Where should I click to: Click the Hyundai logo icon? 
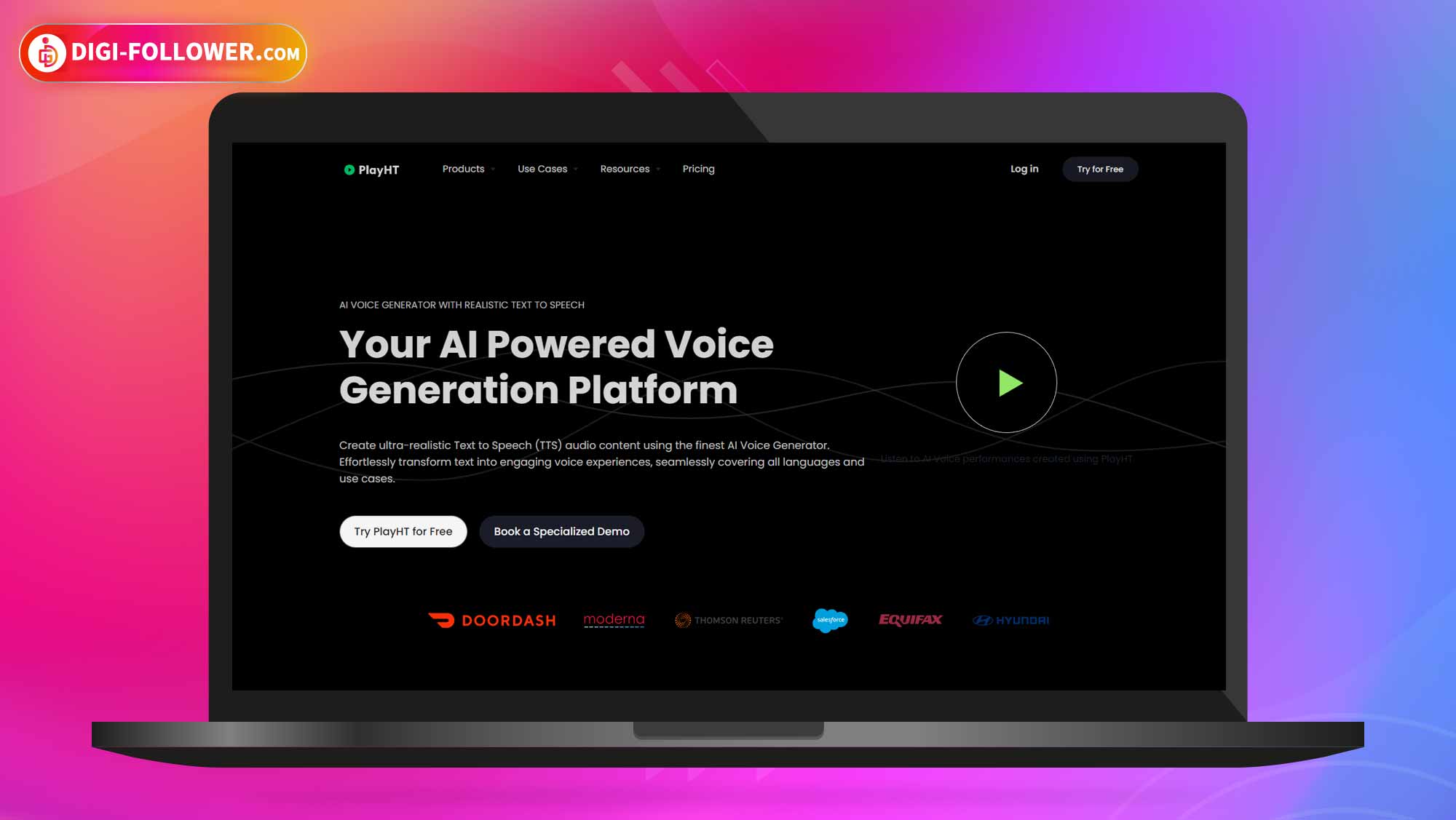click(x=1010, y=620)
